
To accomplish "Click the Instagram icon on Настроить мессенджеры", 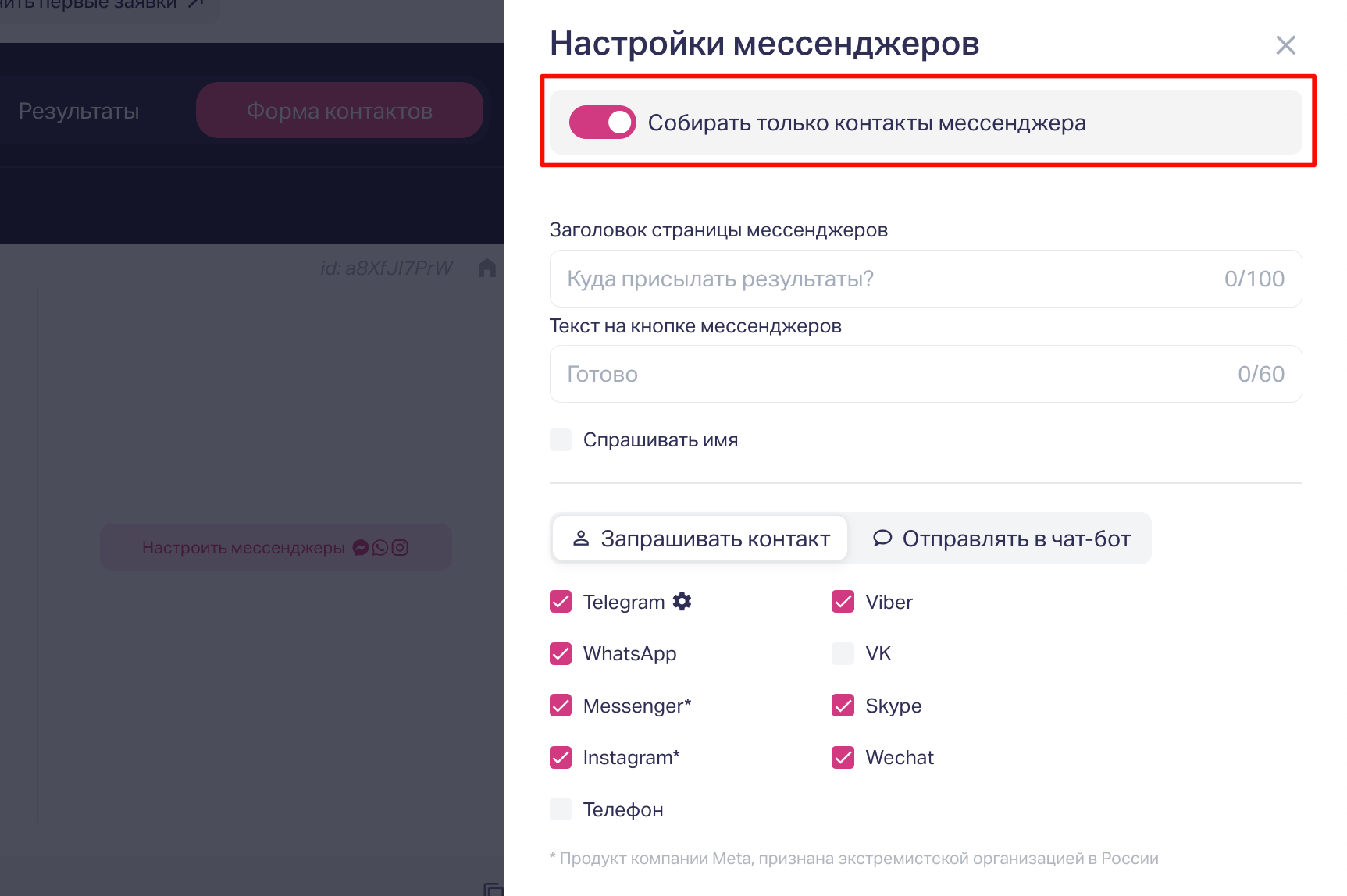I will click(x=400, y=547).
